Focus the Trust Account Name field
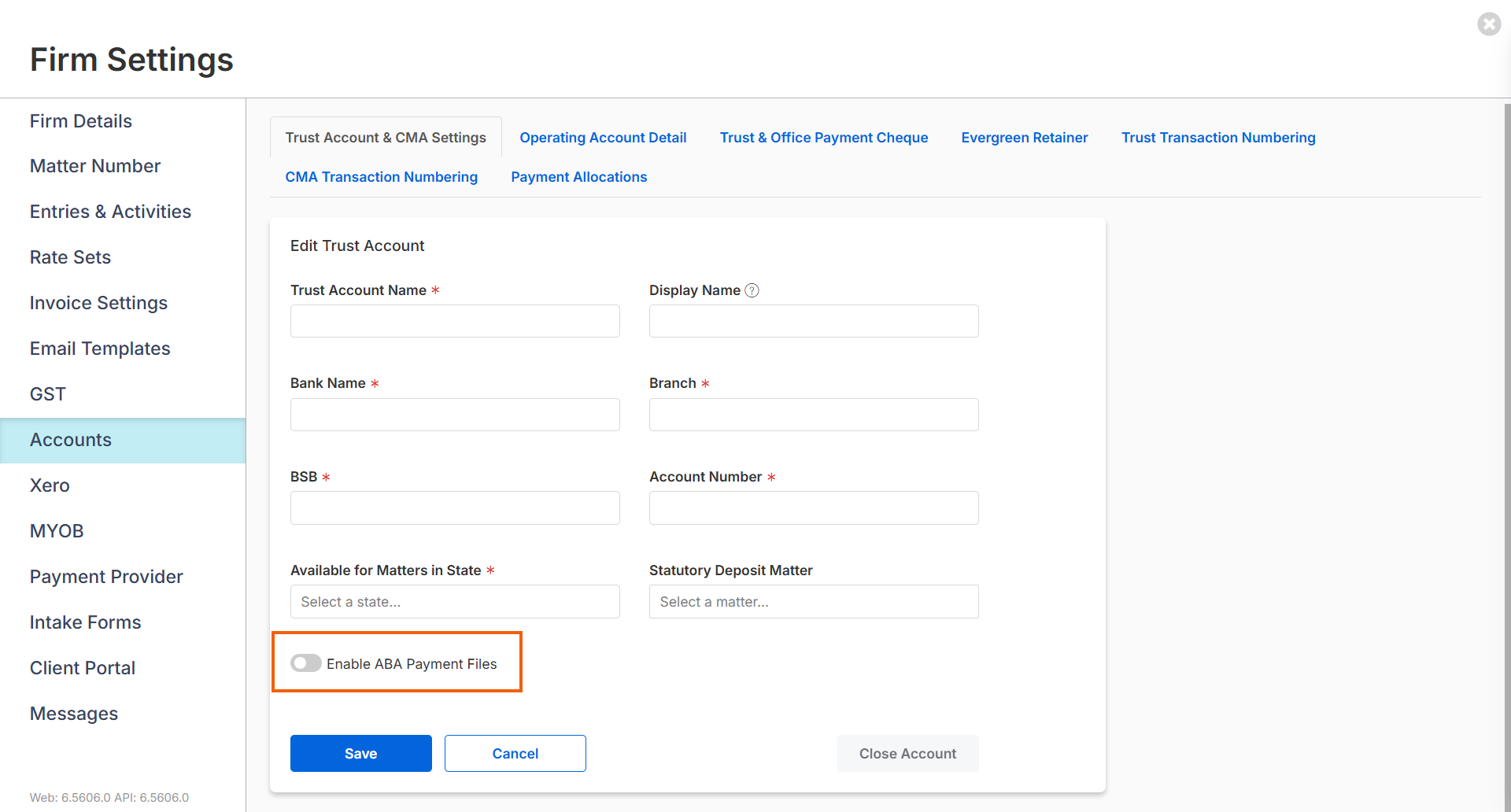This screenshot has width=1511, height=812. pyautogui.click(x=455, y=321)
